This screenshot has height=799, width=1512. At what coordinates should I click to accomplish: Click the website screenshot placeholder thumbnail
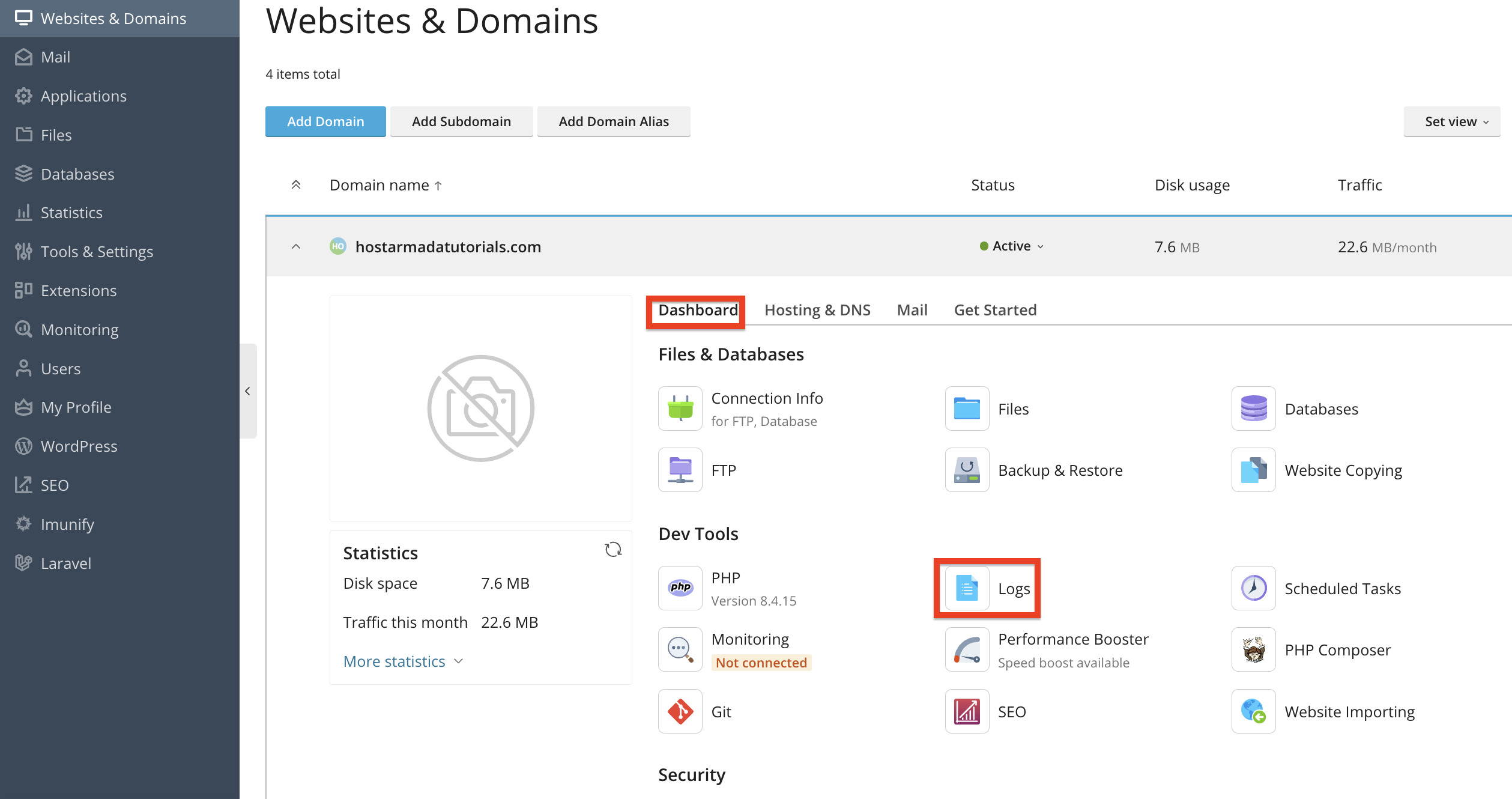[480, 409]
